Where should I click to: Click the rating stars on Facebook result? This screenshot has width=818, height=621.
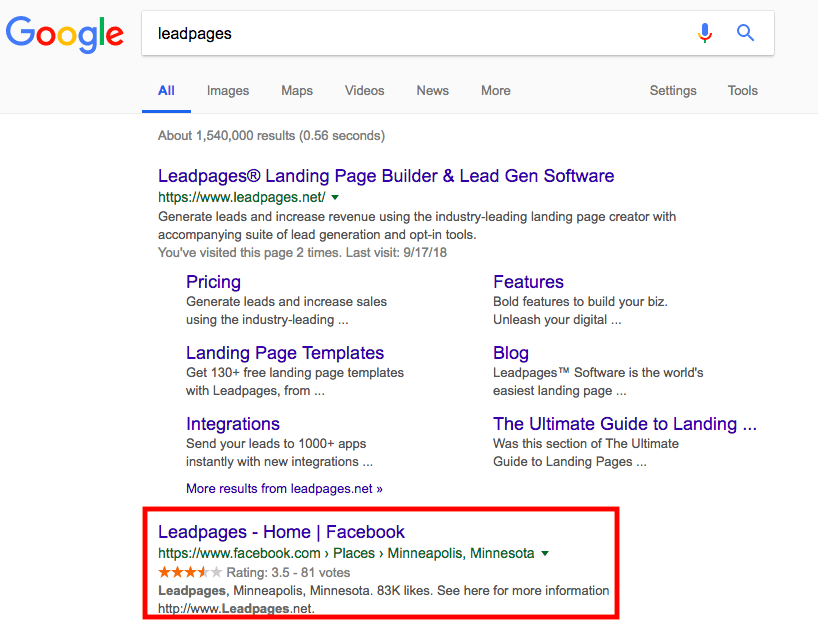point(190,572)
